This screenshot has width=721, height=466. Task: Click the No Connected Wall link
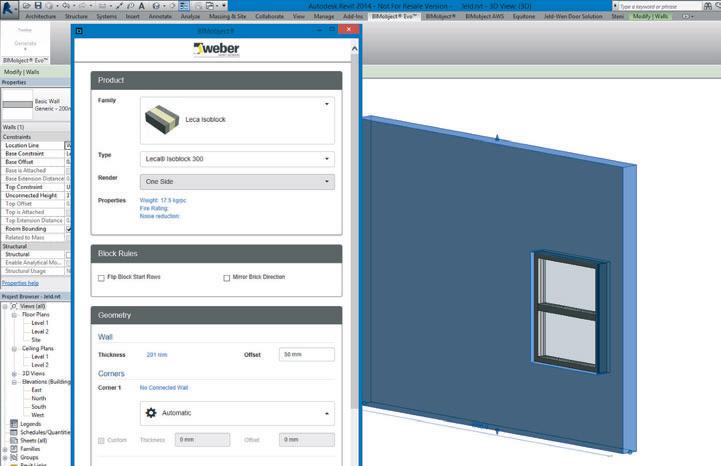click(164, 388)
